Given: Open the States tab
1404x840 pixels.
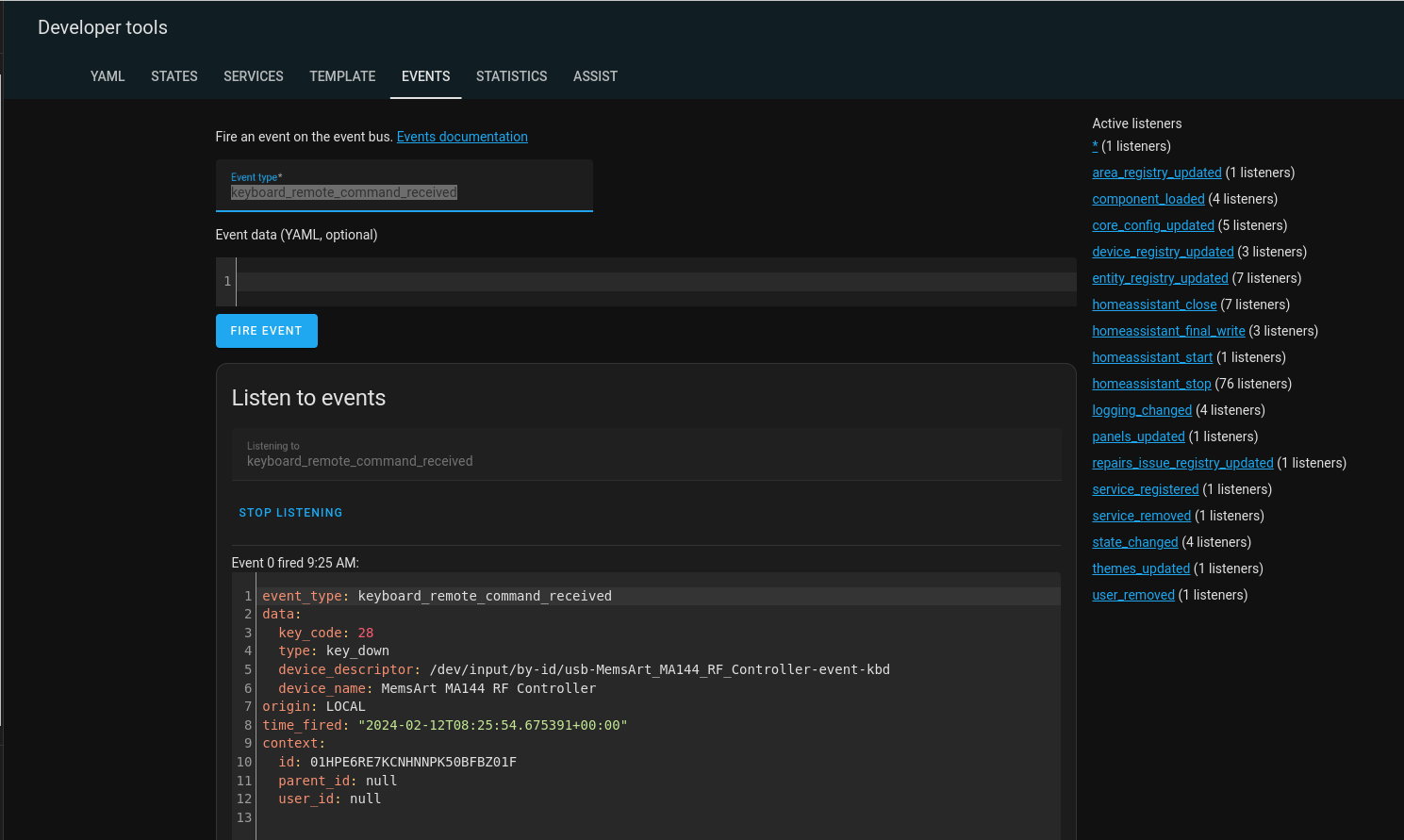Looking at the screenshot, I should click(x=174, y=76).
